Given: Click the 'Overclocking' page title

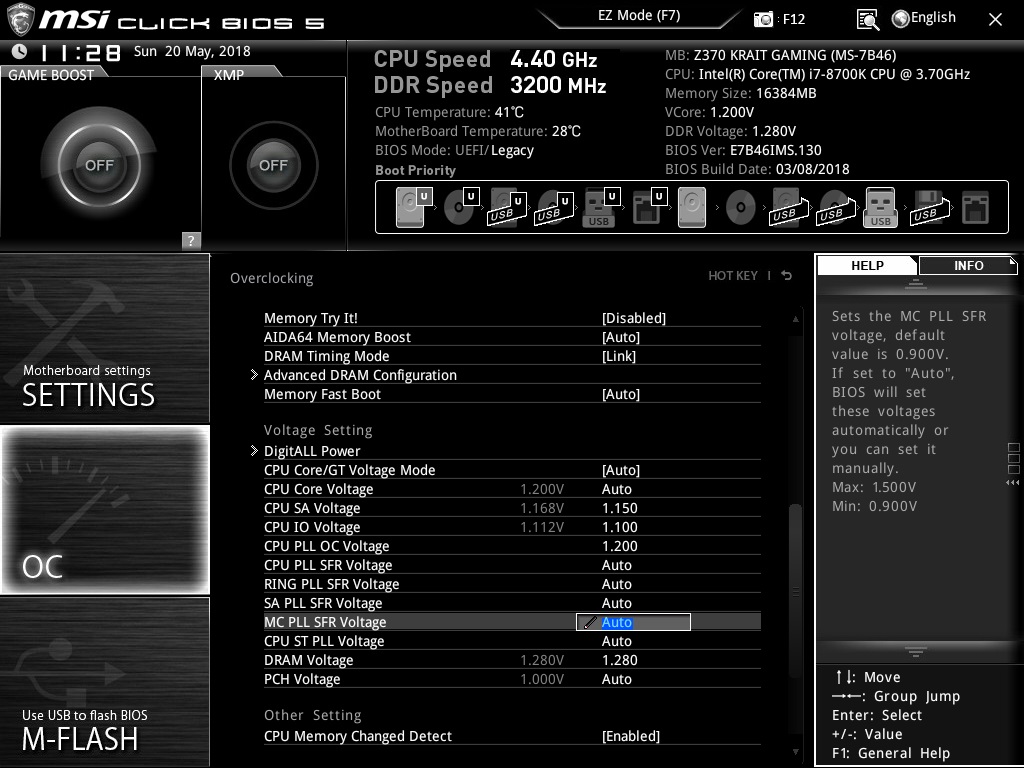Looking at the screenshot, I should 271,278.
